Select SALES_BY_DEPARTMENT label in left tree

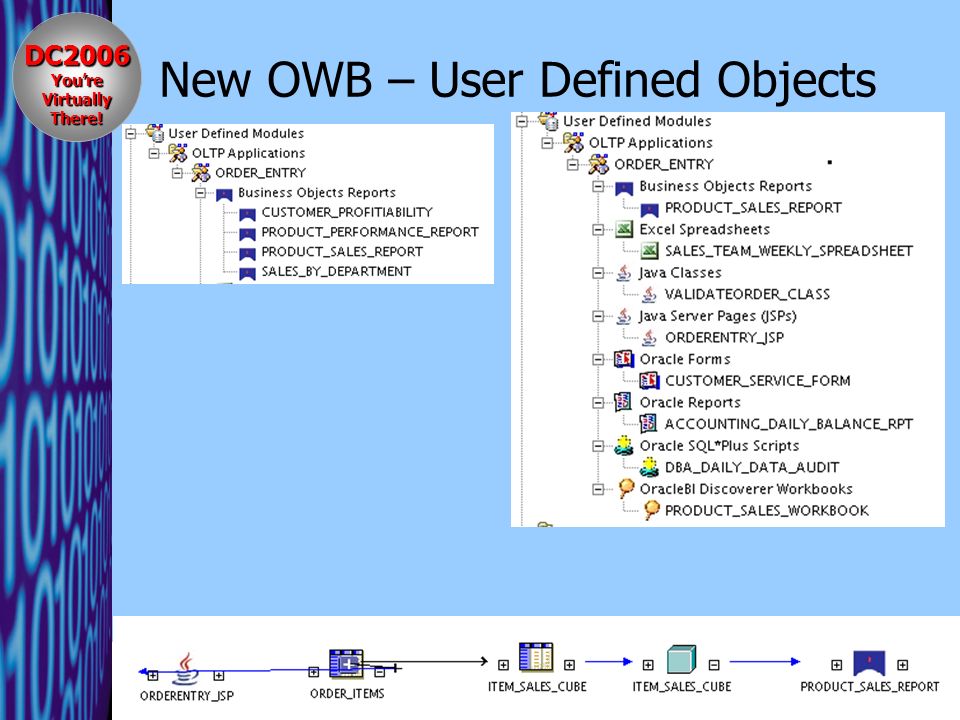336,271
